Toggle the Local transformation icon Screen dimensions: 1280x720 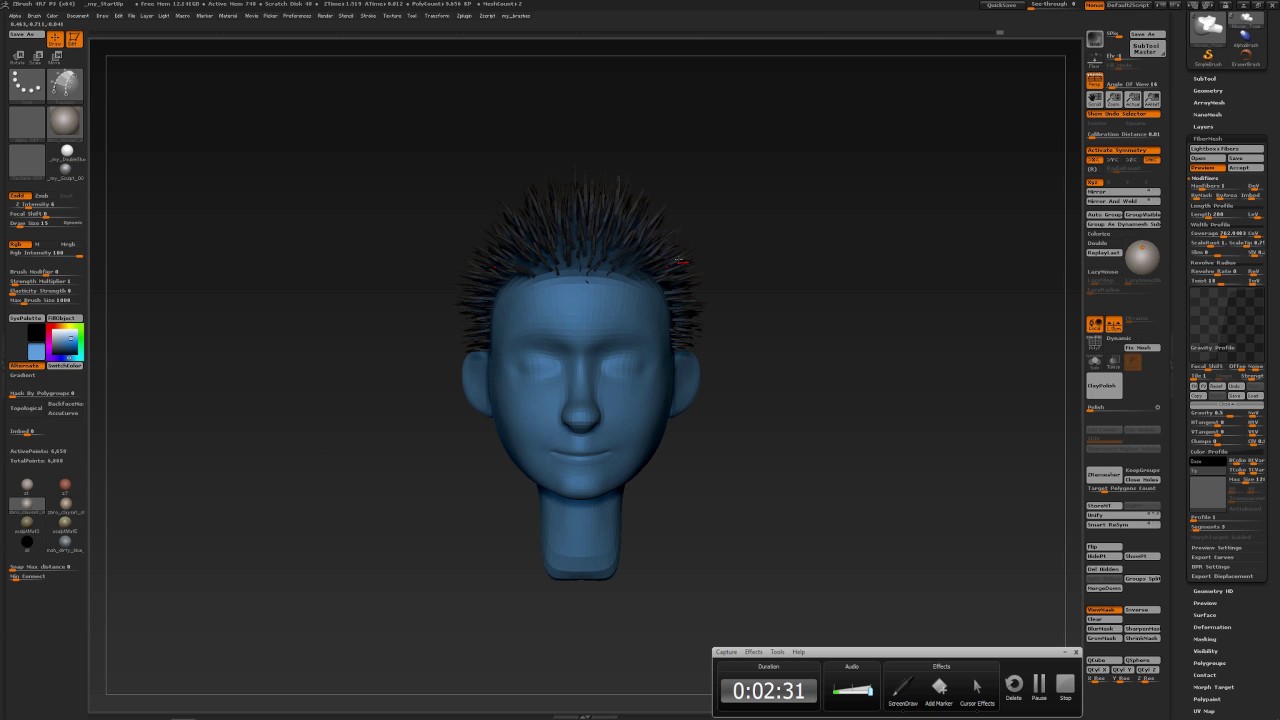click(x=1095, y=324)
